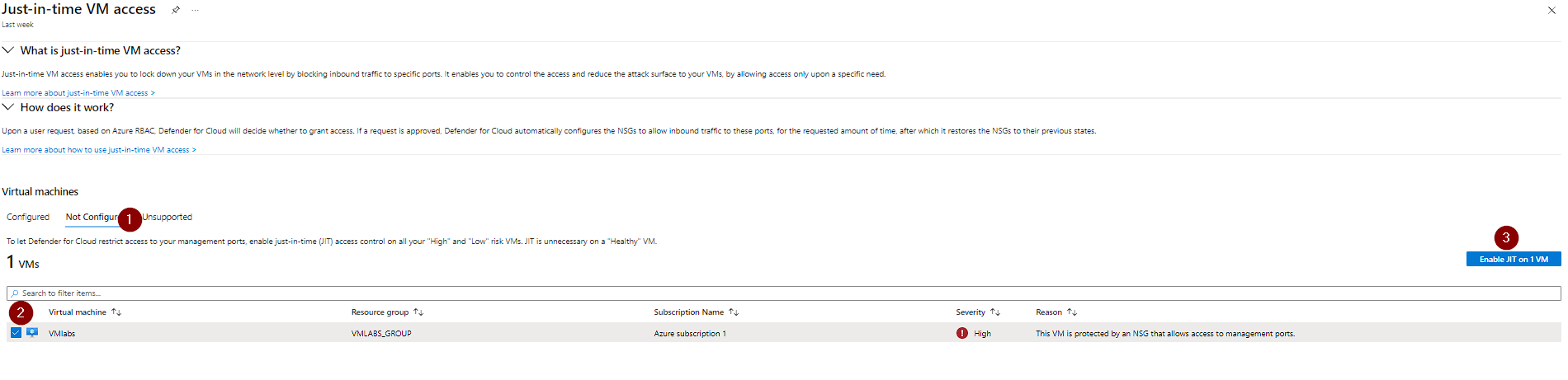Switch to the Configured tab
Viewport: 1568px width, 380px height.
[28, 218]
